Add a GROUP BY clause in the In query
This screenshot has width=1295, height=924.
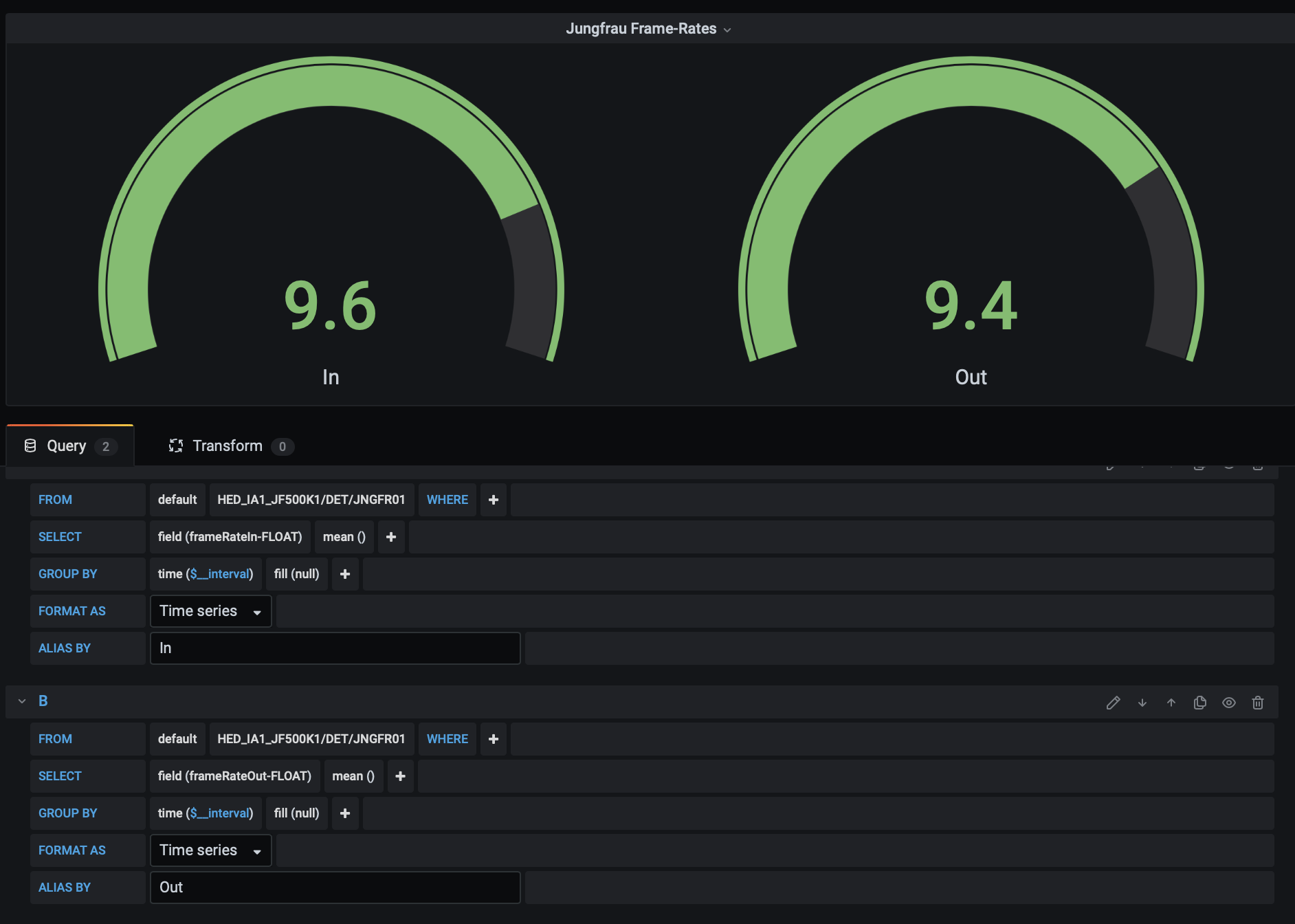tap(345, 574)
